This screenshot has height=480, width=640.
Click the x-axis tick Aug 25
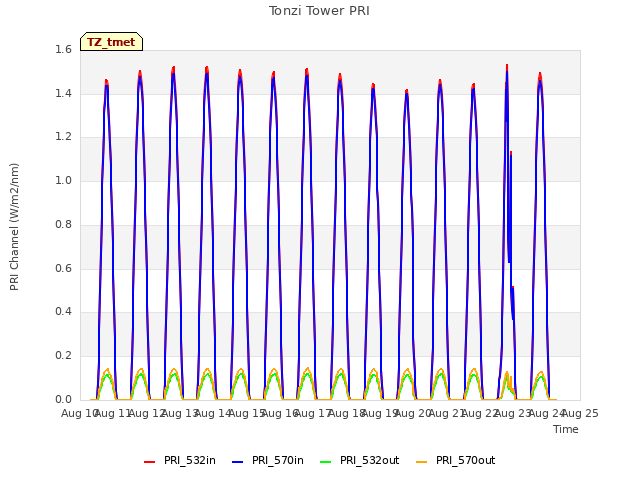tap(580, 413)
